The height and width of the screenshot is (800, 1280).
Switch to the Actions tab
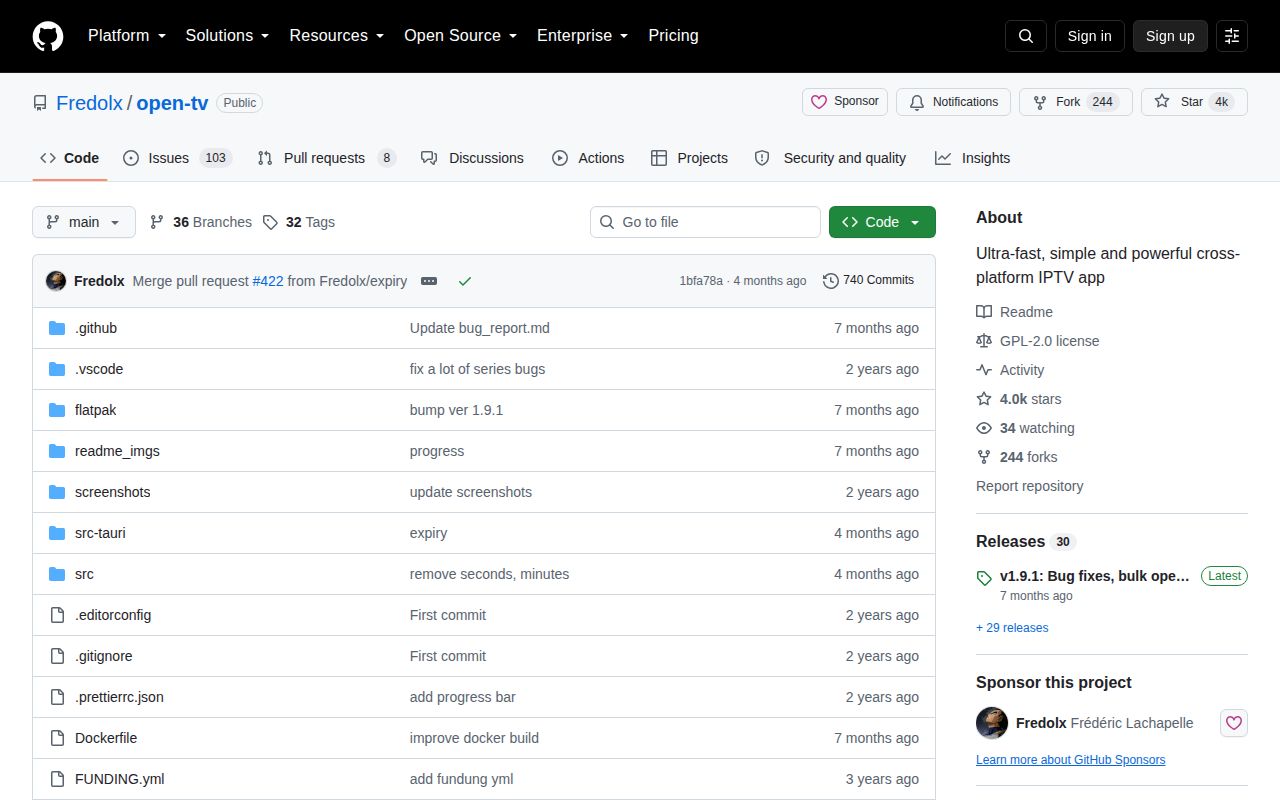[x=588, y=158]
